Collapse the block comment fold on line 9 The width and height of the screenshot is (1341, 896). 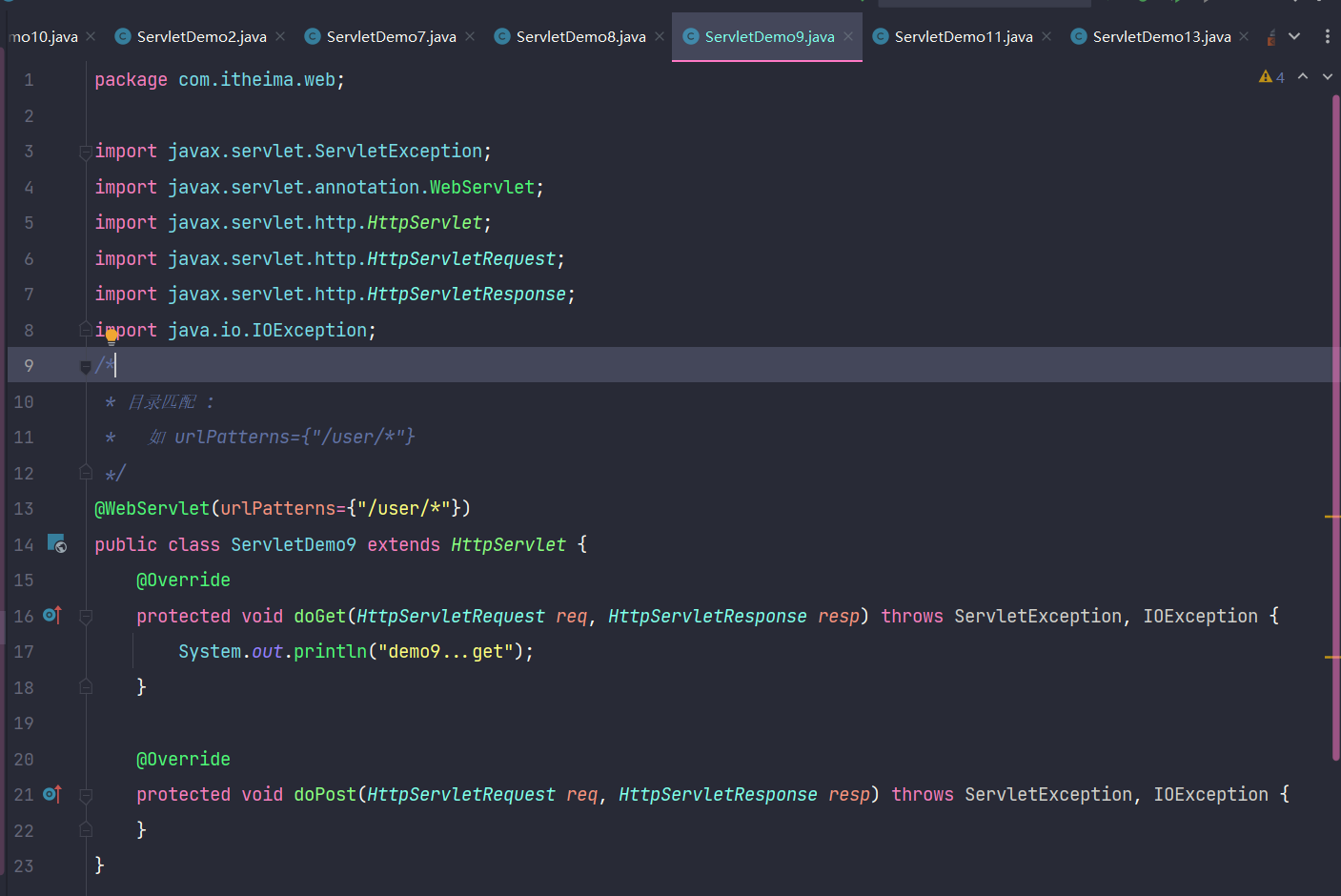coord(86,366)
